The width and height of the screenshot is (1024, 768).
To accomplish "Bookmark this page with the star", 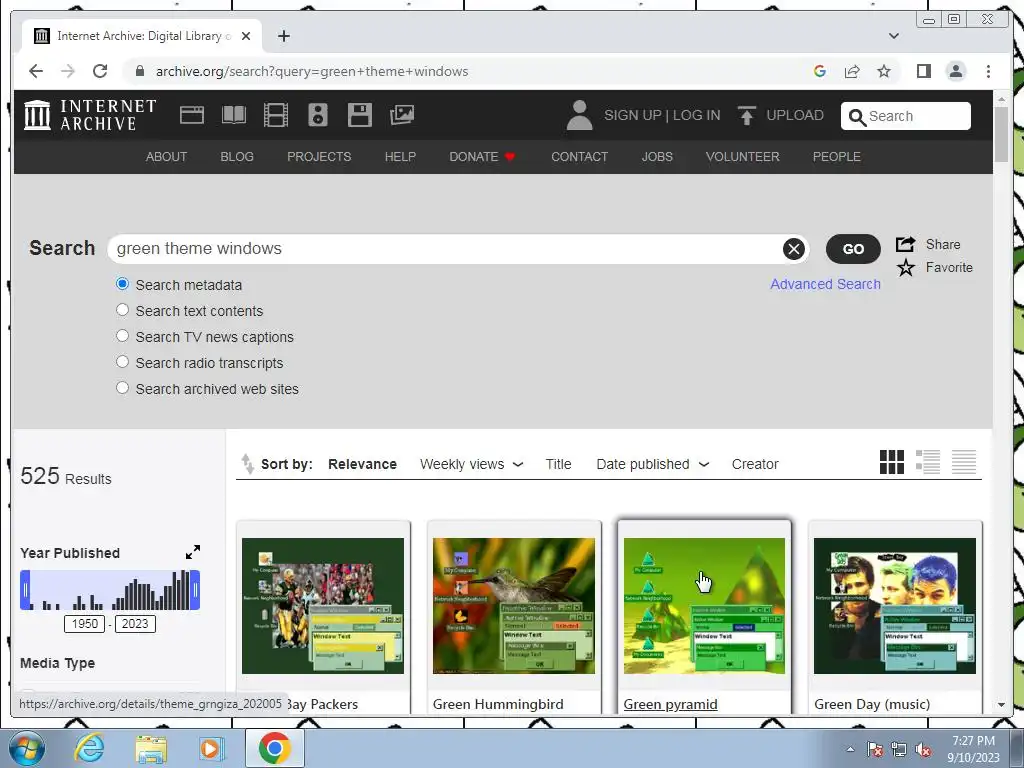I will click(x=884, y=71).
